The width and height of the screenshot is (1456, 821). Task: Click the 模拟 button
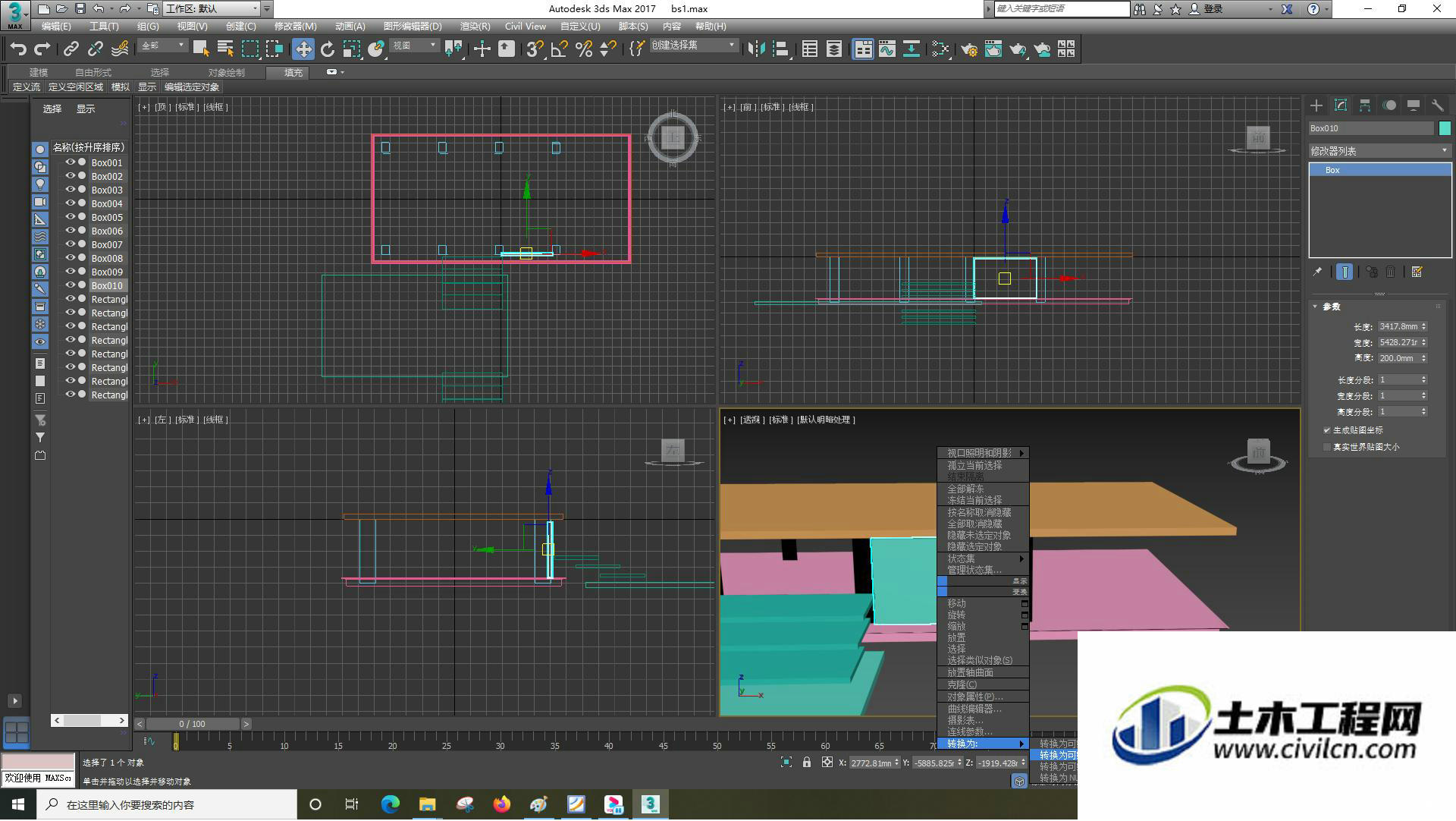pos(121,87)
